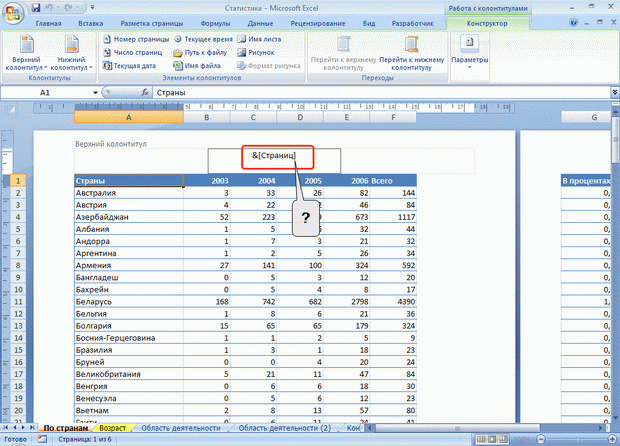Click the insert function fx icon
620x446 pixels.
145,93
